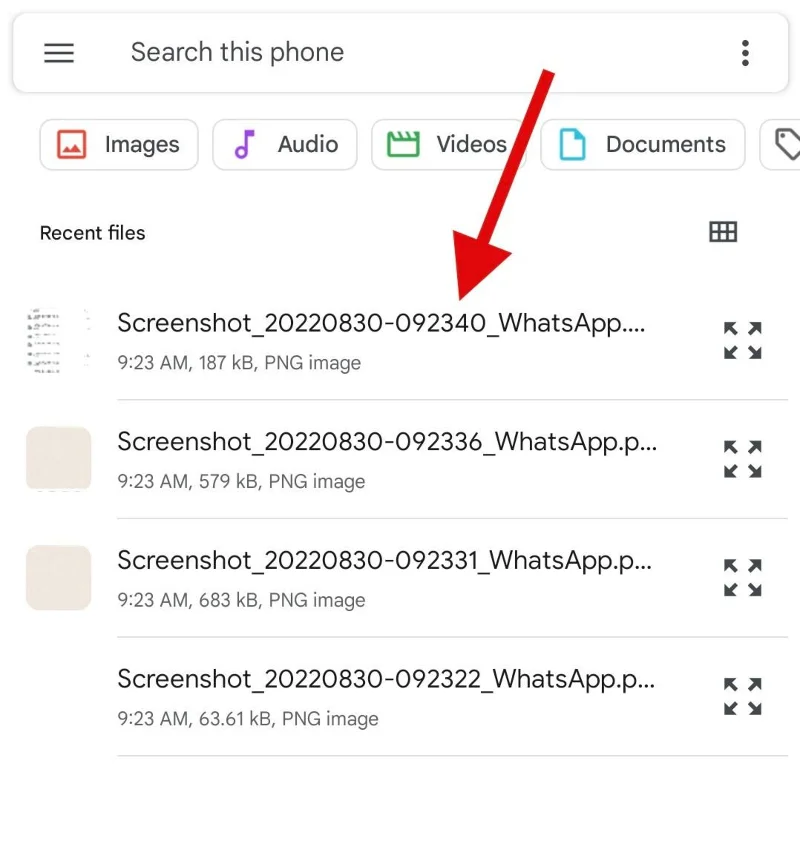Click the blue Documents file icon

pos(572,144)
